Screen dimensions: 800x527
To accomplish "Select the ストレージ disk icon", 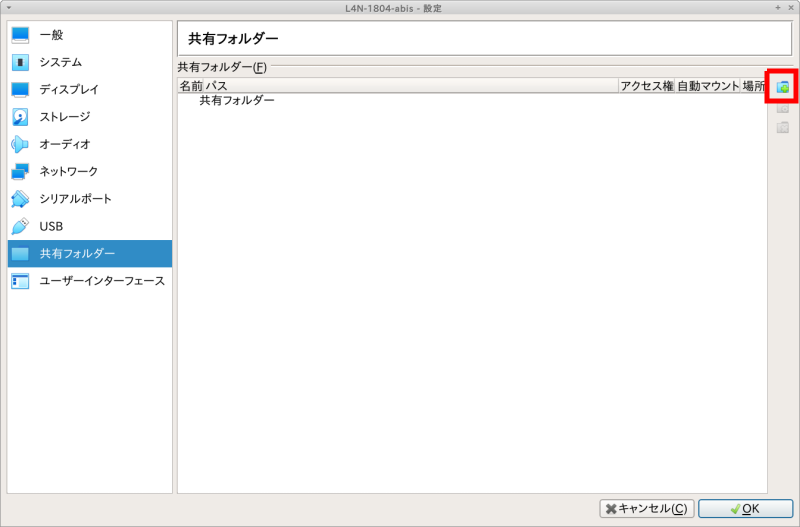I will tap(20, 117).
